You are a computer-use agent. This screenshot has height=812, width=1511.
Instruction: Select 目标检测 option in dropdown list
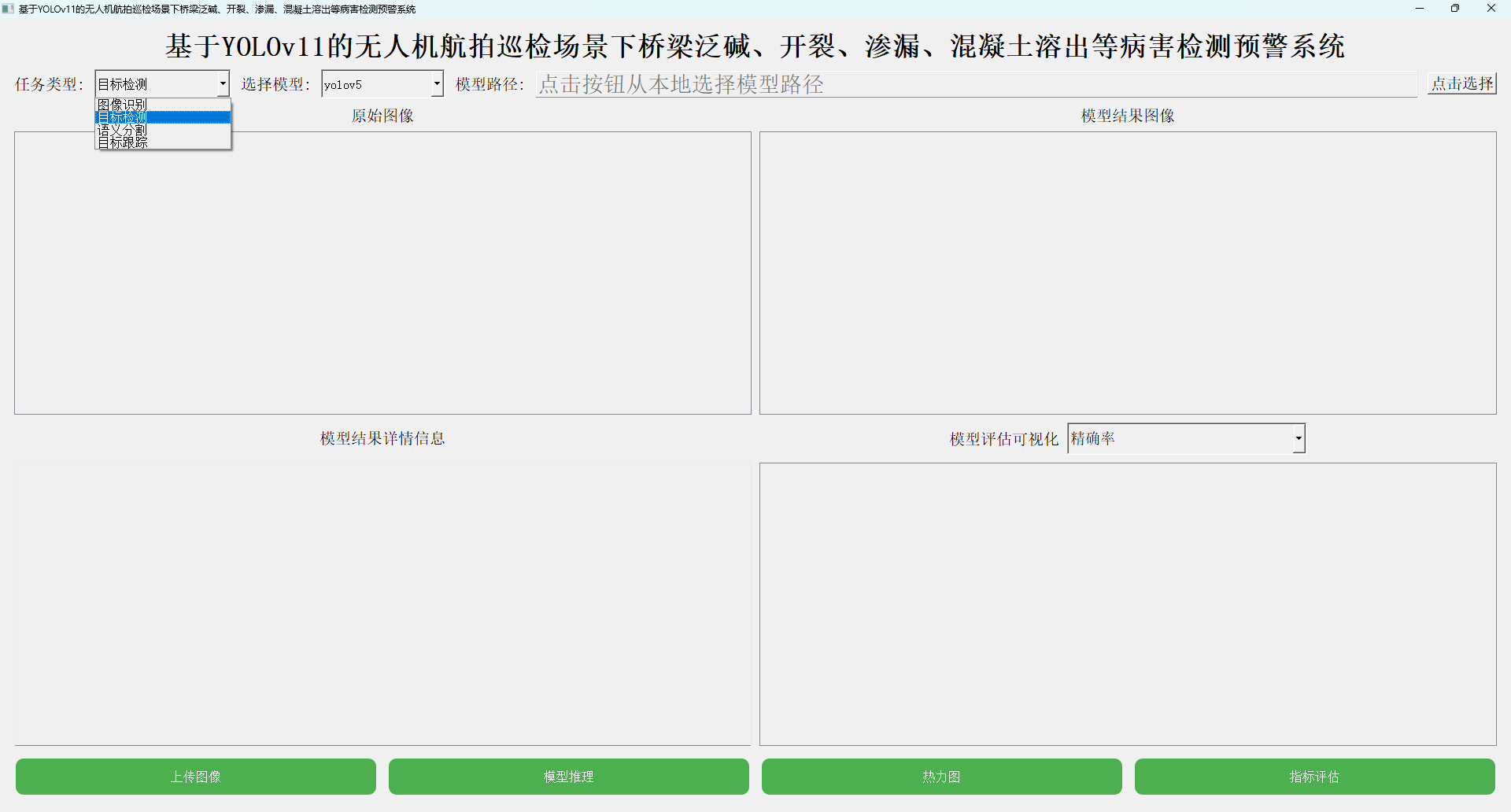(x=163, y=117)
